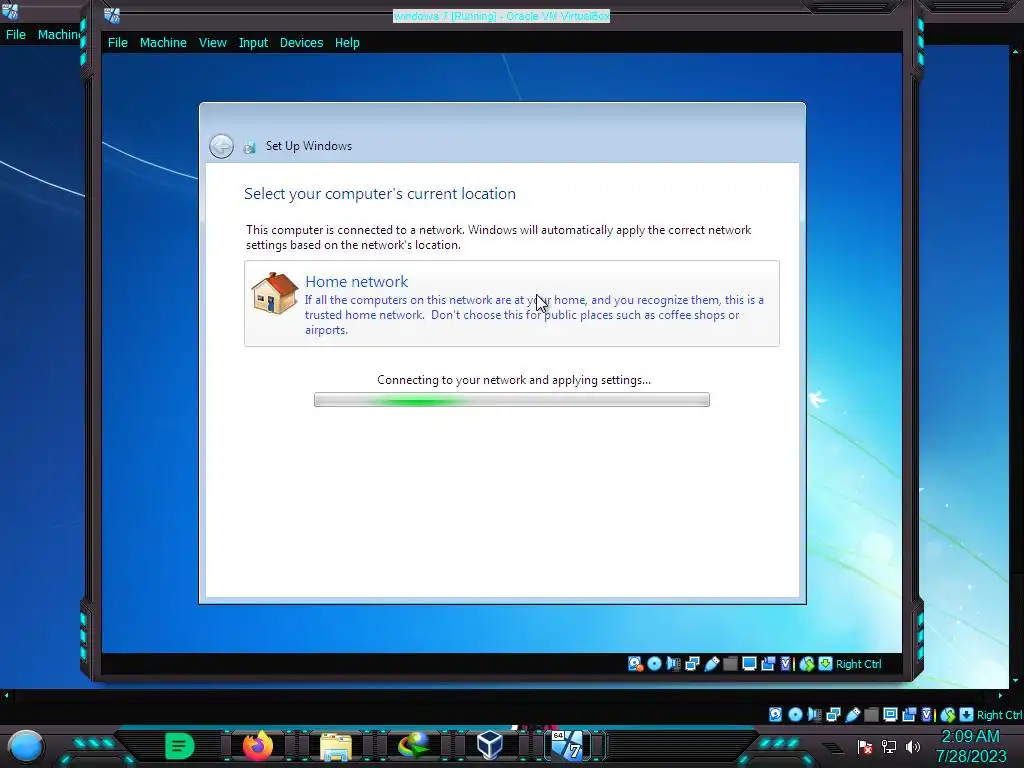This screenshot has width=1024, height=768.
Task: Click the 'Right Ctrl' host key label in front VM
Action: click(858, 664)
